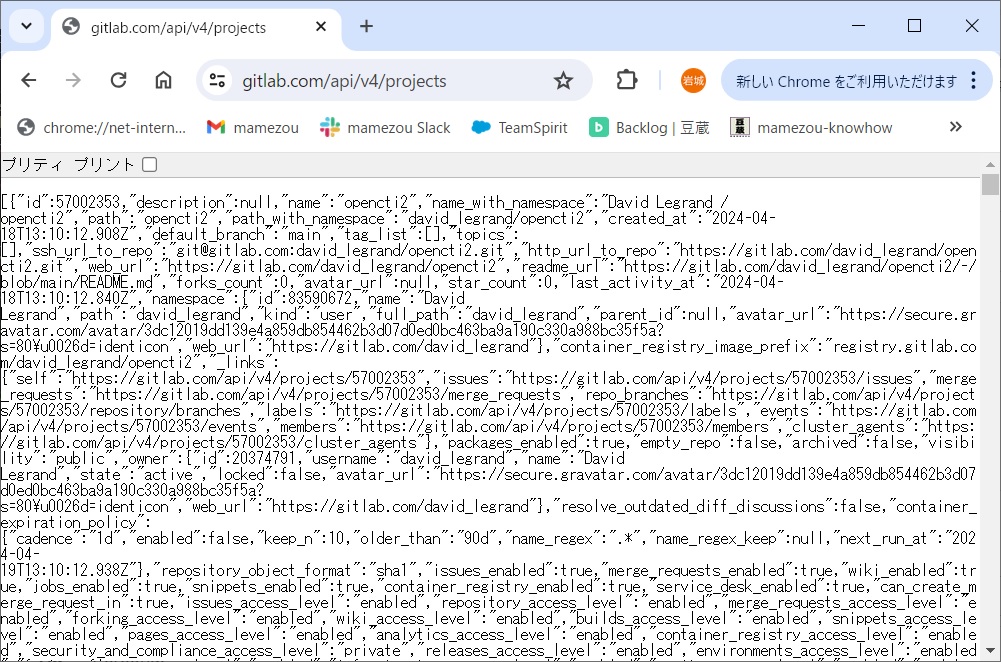Go to the home page icon
1001x662 pixels.
point(163,81)
